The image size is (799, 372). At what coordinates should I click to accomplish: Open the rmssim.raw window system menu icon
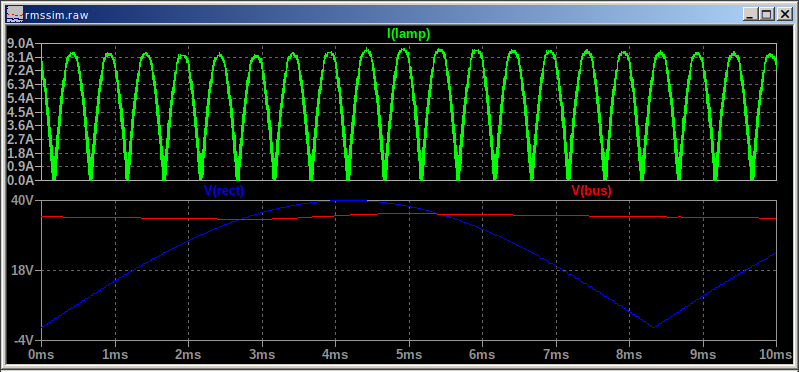pyautogui.click(x=15, y=15)
